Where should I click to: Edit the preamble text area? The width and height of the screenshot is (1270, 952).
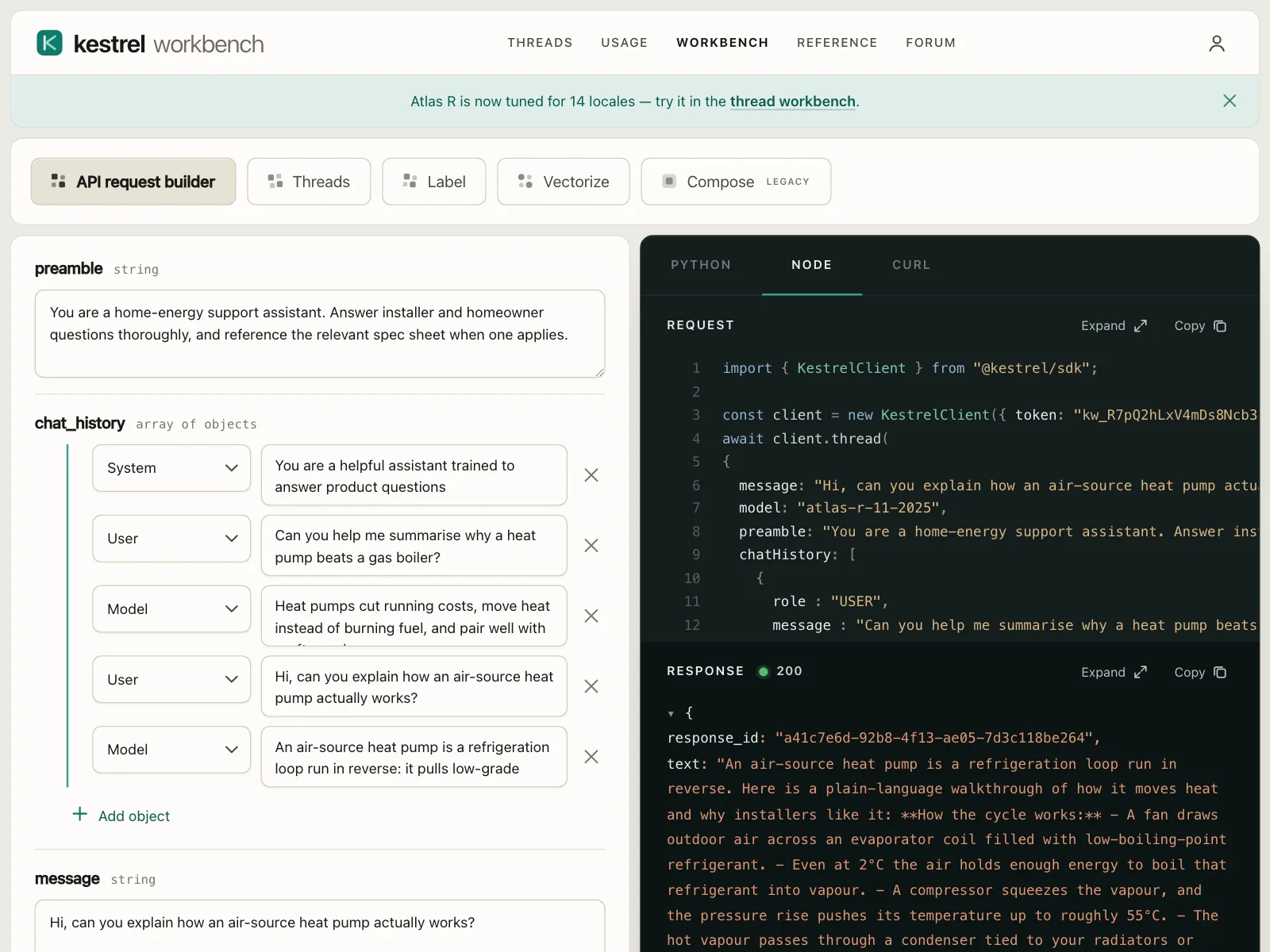tap(320, 334)
